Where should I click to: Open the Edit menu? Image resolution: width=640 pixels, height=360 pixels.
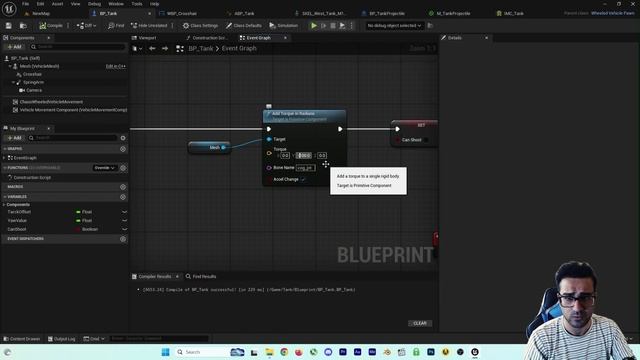pos(40,4)
